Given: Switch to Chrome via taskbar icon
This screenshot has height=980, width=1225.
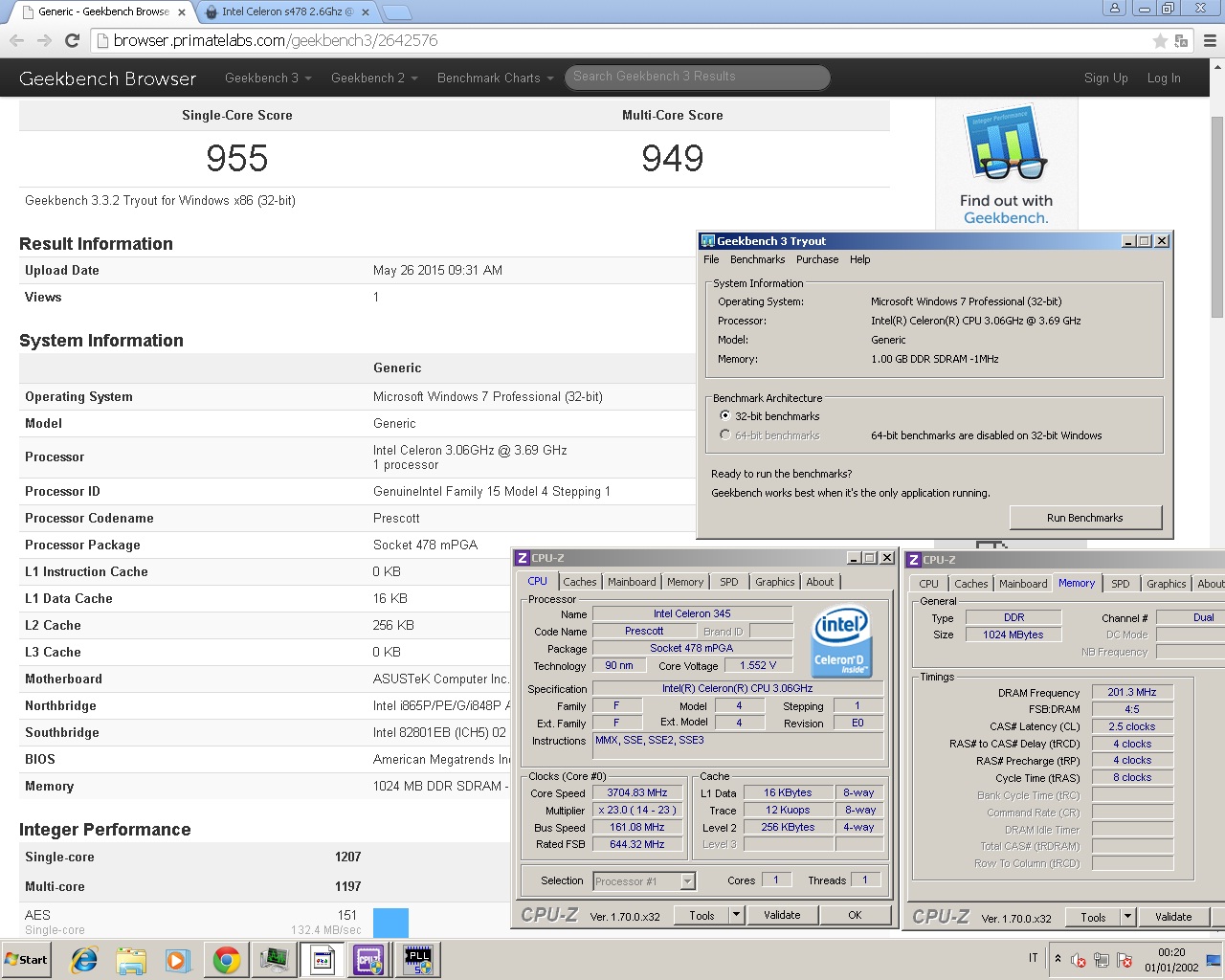Looking at the screenshot, I should (227, 960).
